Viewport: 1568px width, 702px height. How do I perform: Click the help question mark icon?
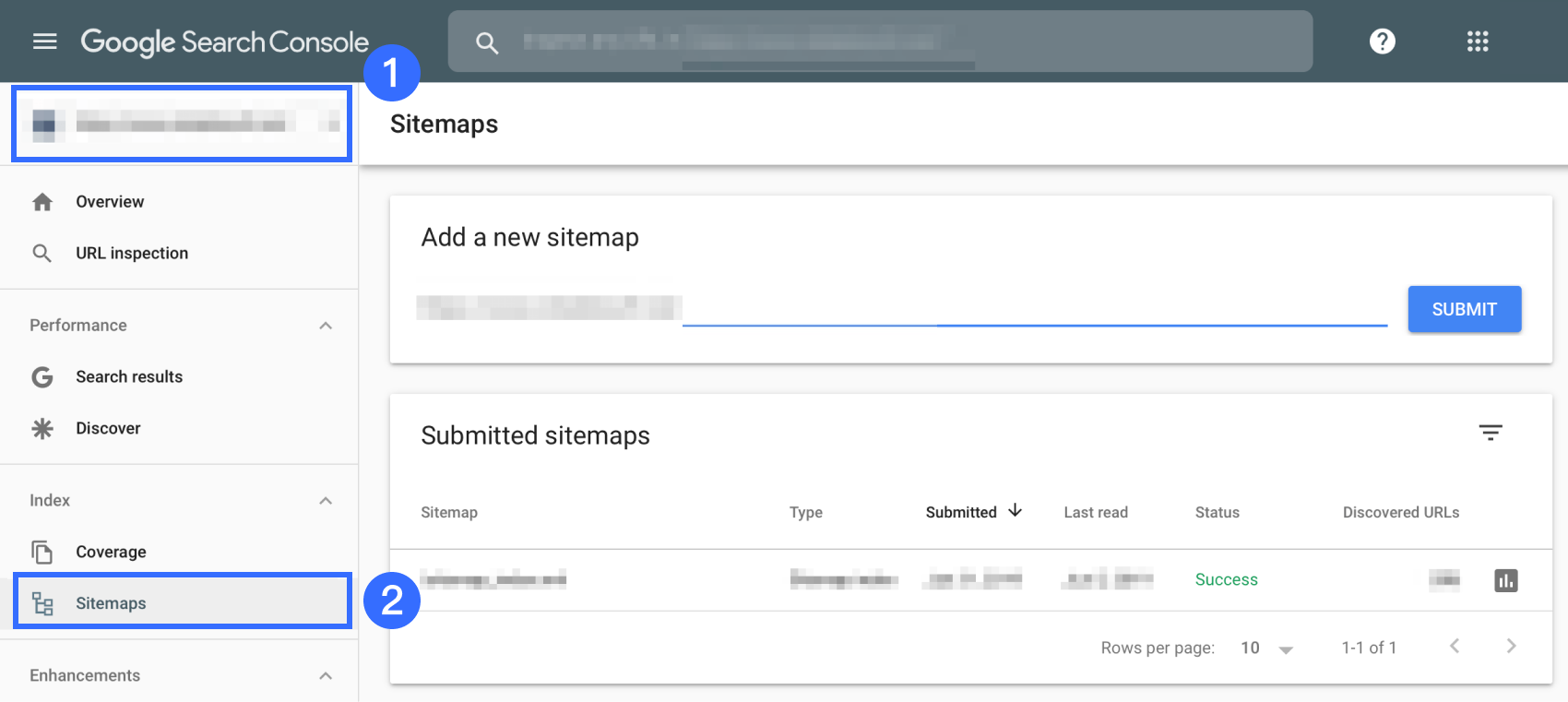tap(1382, 42)
